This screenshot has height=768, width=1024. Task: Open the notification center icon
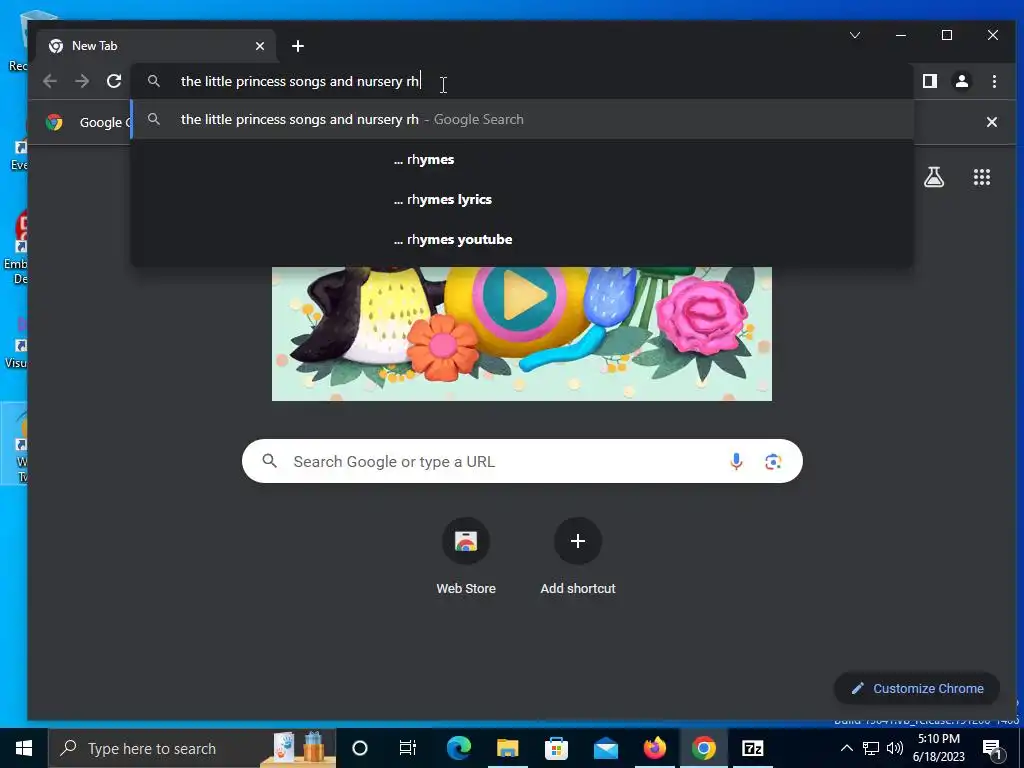pyautogui.click(x=992, y=748)
